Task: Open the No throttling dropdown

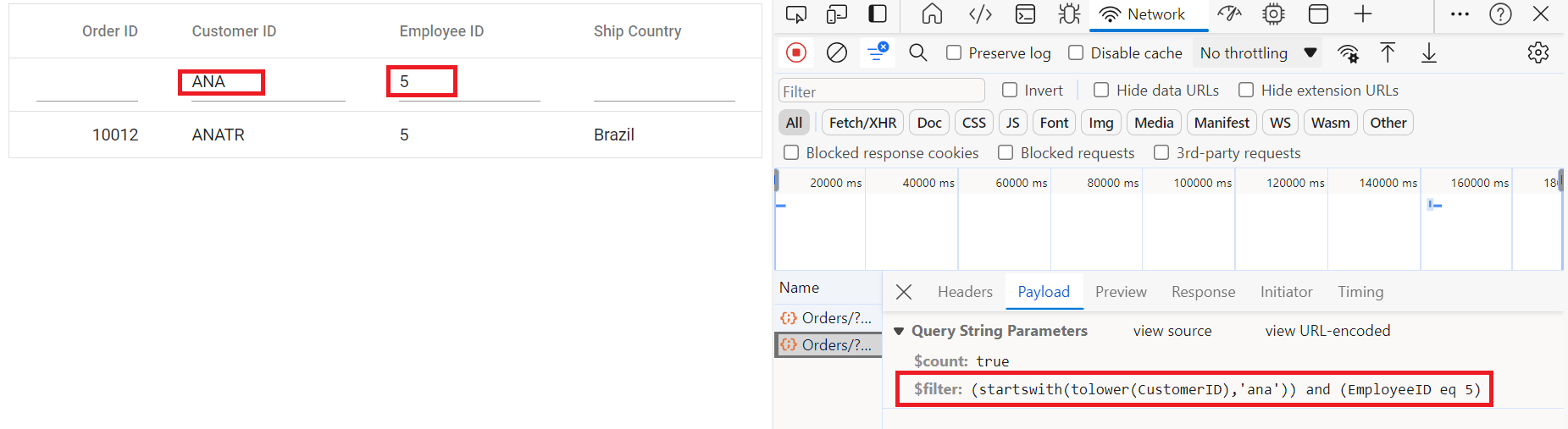Action: [x=1258, y=53]
